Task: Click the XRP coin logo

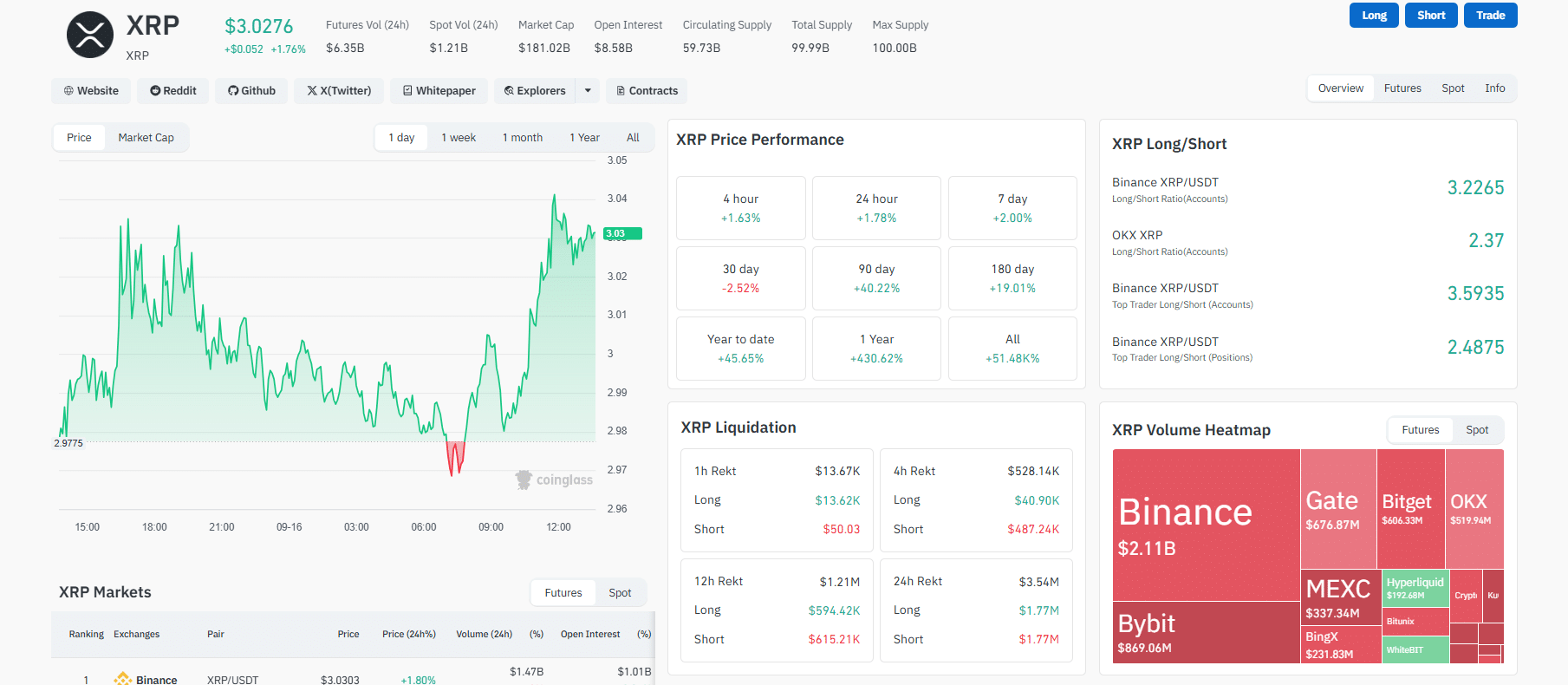Action: (90, 35)
